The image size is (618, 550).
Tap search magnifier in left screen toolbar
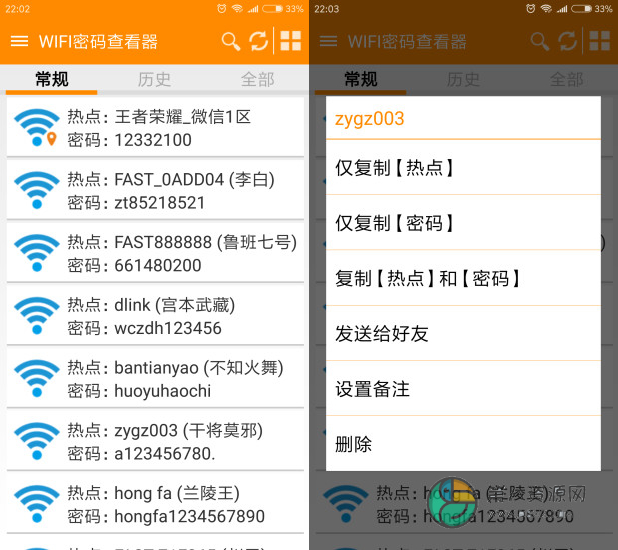(x=231, y=41)
